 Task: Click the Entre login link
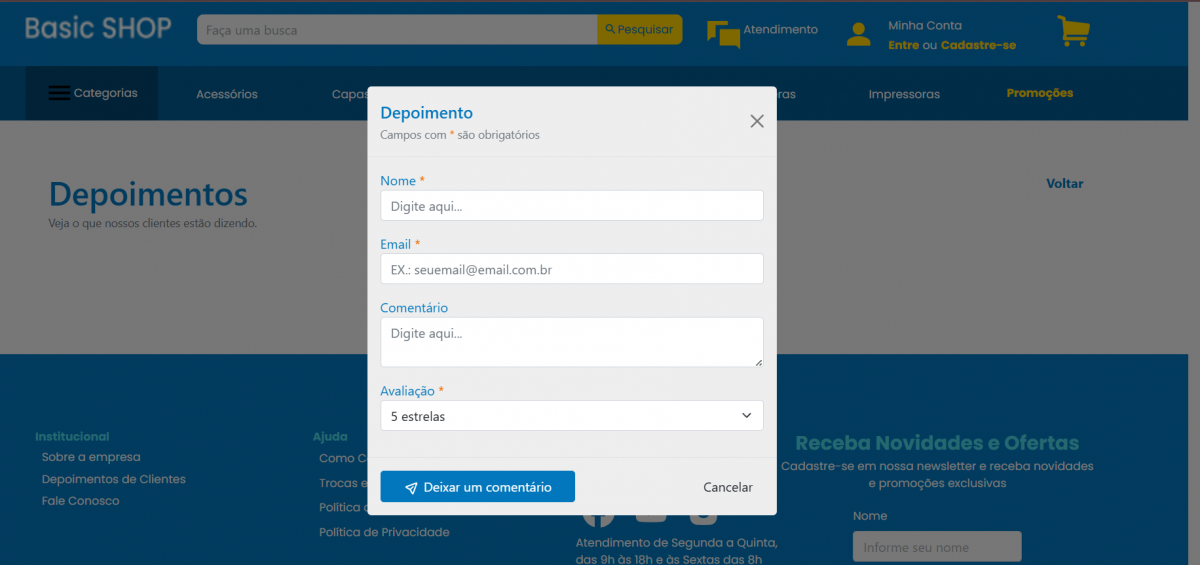pyautogui.click(x=903, y=45)
